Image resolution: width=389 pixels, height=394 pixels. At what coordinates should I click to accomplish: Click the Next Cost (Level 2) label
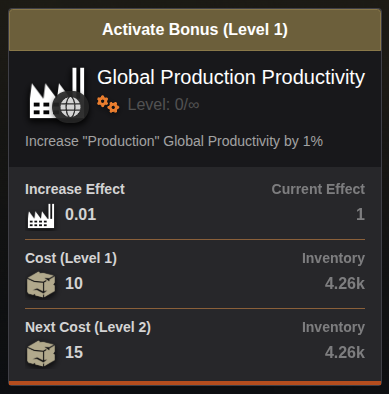tap(88, 327)
